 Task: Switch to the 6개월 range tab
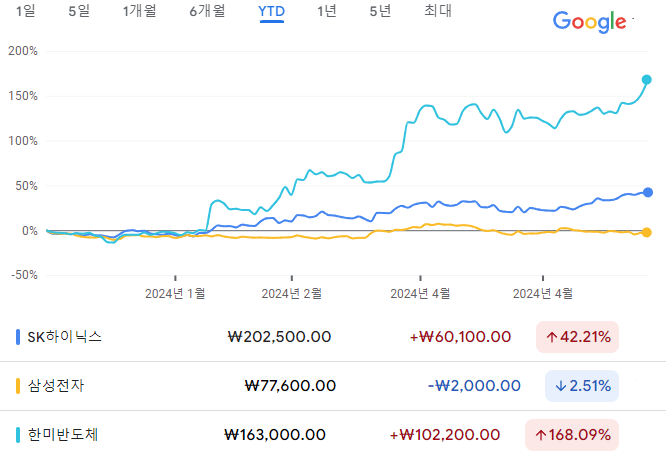pos(207,11)
